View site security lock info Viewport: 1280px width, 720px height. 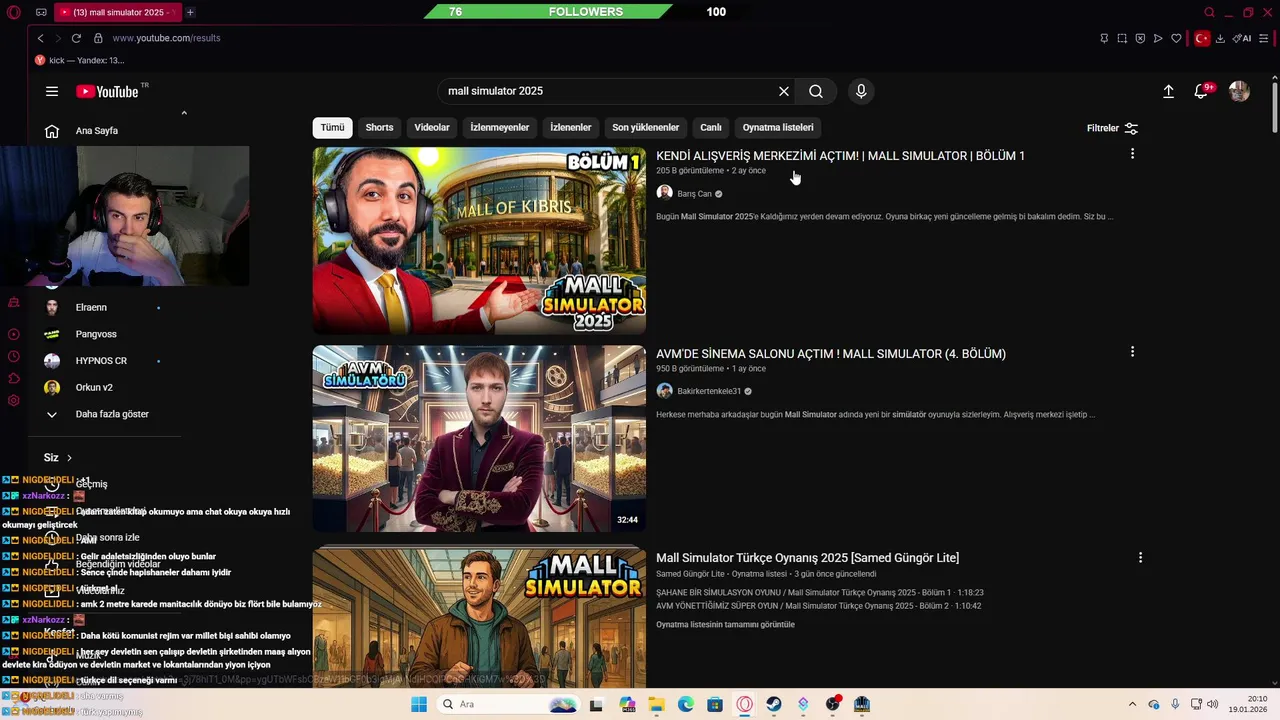click(x=98, y=38)
